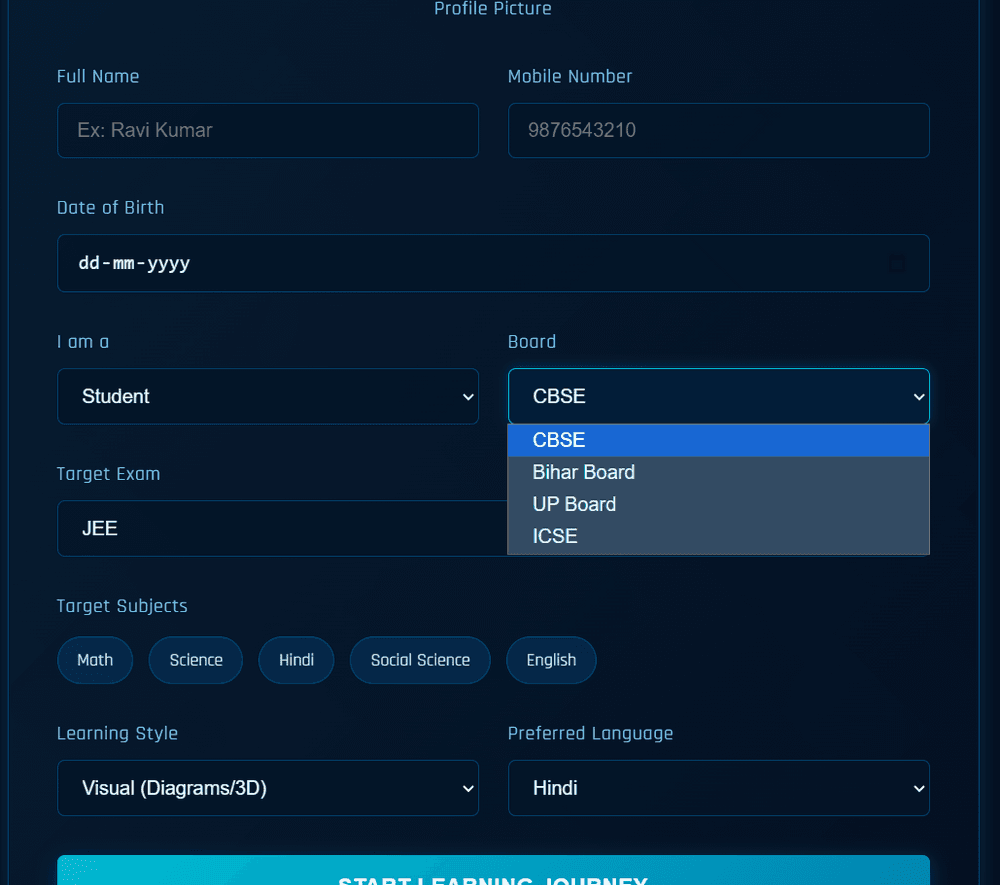Screen dimensions: 1000x885
Task: Click the Start Learning Journey button
Action: [x=493, y=874]
